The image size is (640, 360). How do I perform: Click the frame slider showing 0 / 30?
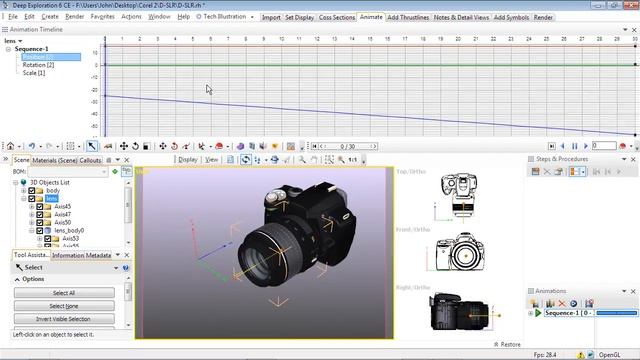pyautogui.click(x=348, y=146)
